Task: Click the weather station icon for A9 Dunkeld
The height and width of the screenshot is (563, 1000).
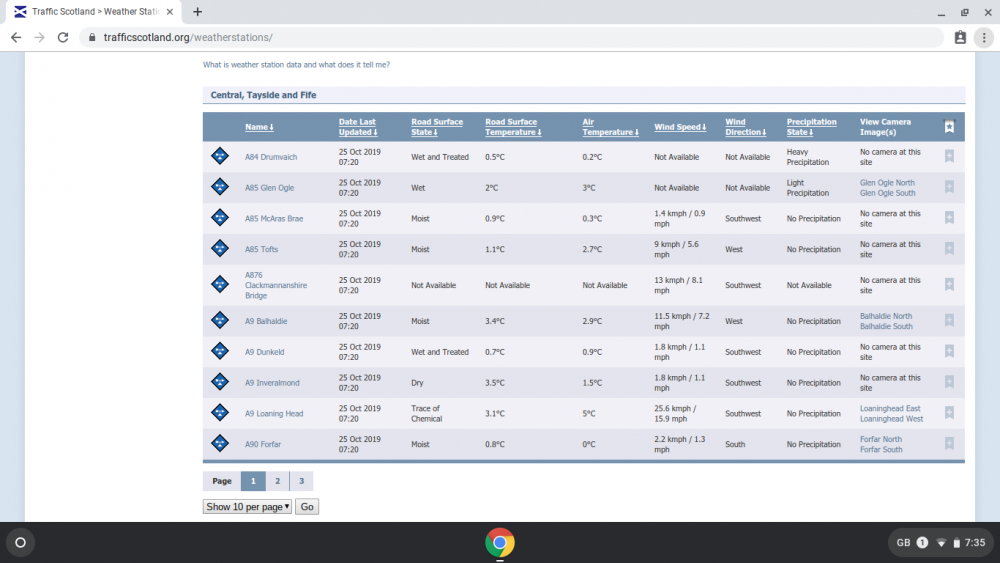Action: coord(220,351)
